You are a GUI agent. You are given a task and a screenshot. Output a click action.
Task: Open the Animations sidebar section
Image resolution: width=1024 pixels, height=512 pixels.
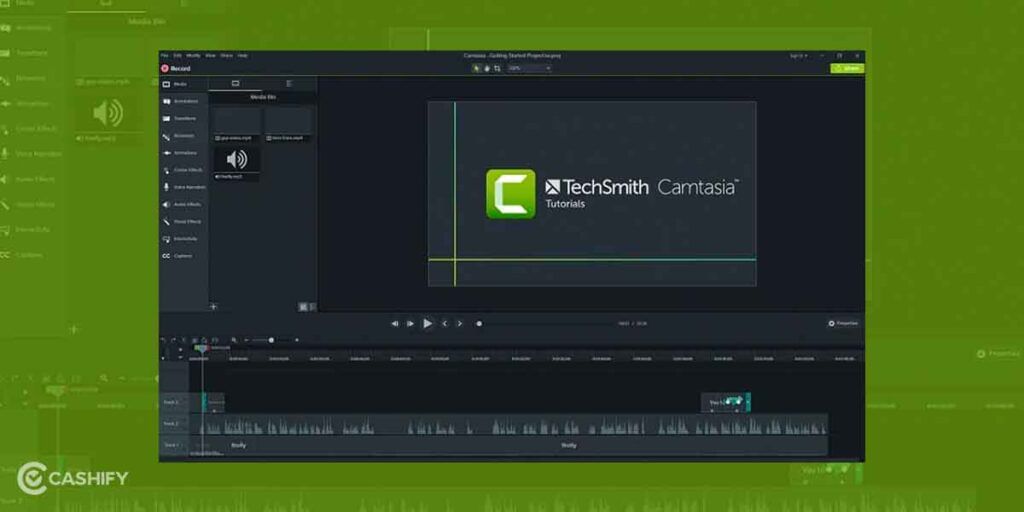(184, 153)
